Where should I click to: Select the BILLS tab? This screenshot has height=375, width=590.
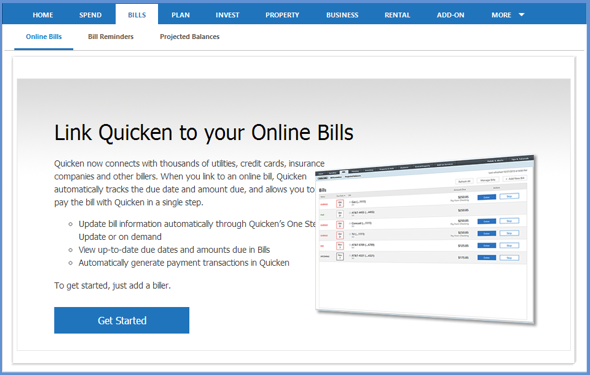(x=137, y=15)
